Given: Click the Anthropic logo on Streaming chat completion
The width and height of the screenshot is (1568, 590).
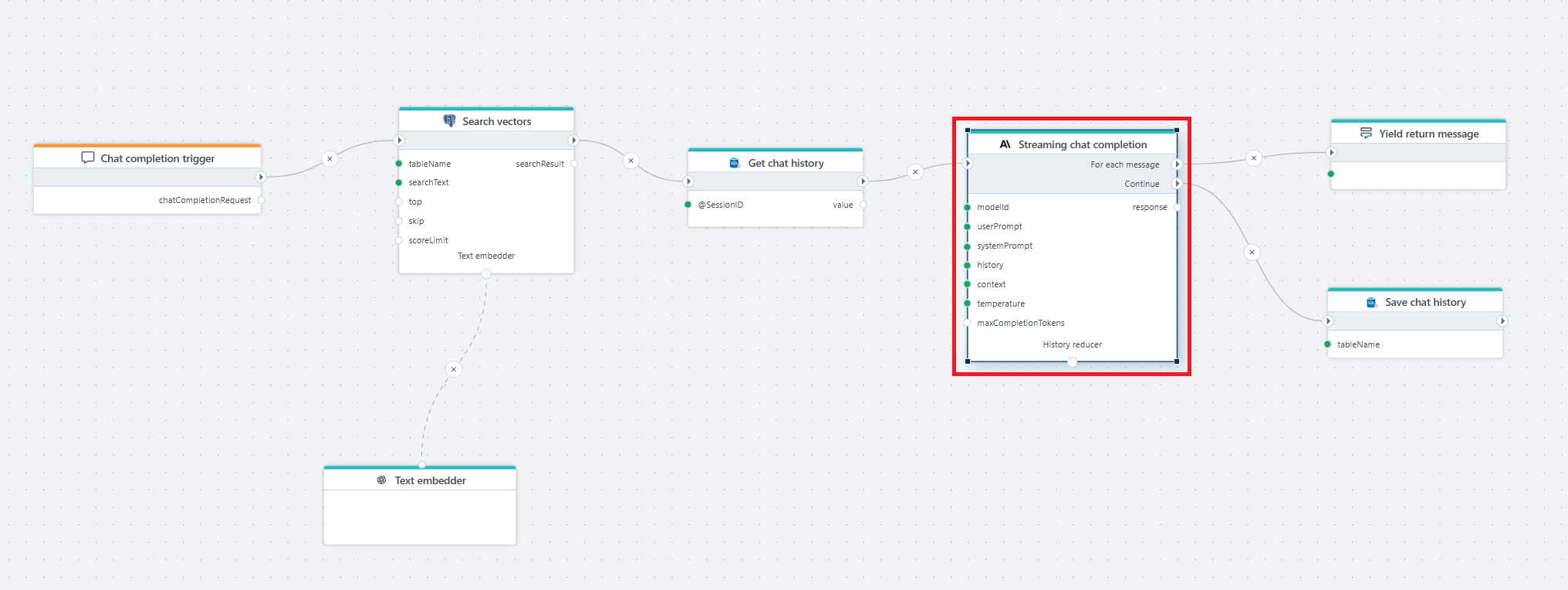Looking at the screenshot, I should tap(1005, 144).
